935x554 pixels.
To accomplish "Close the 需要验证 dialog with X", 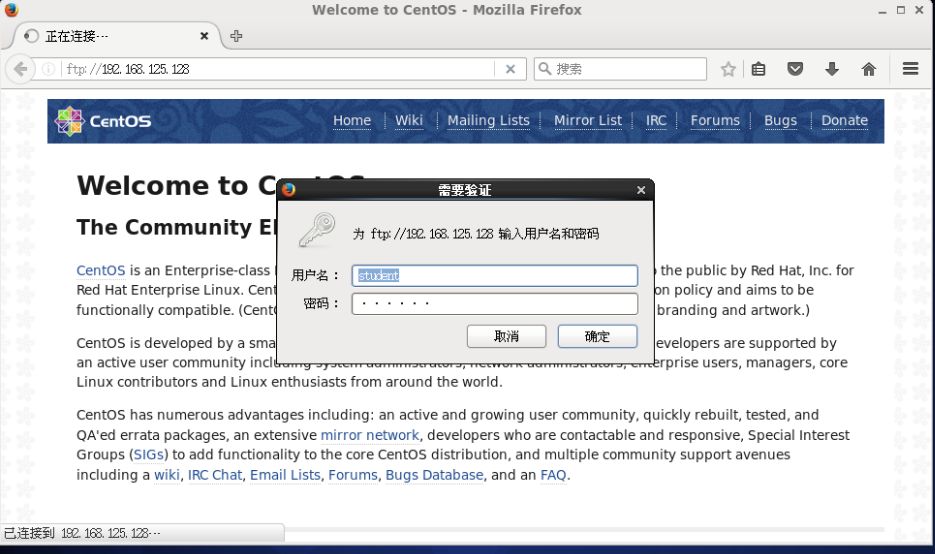I will [x=641, y=190].
